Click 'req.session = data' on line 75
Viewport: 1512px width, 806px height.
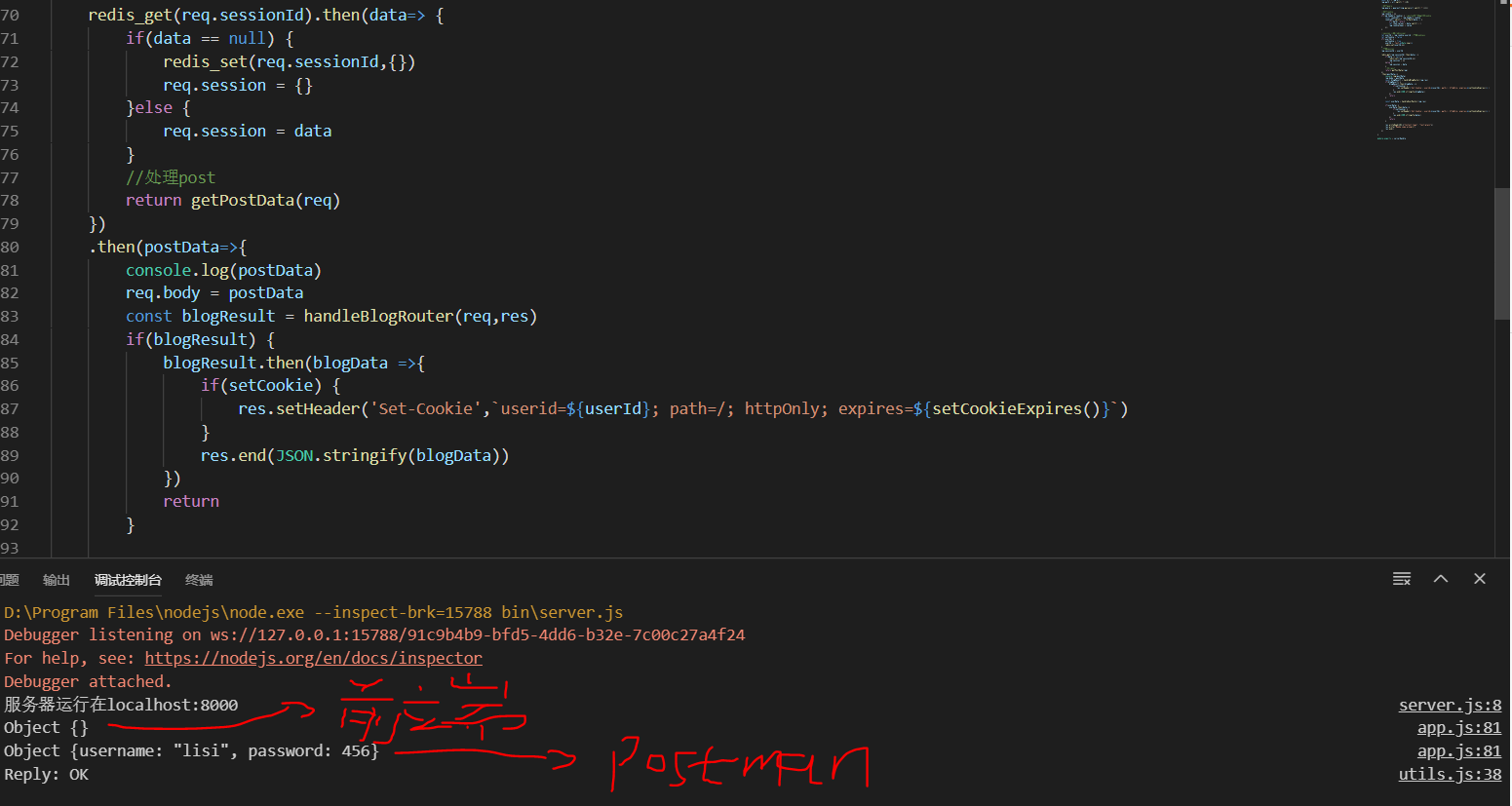[248, 131]
